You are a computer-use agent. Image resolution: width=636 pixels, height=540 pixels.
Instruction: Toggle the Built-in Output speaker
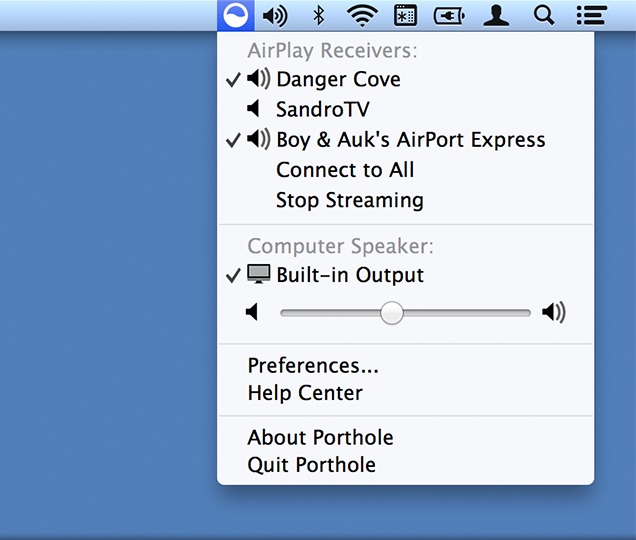point(350,275)
